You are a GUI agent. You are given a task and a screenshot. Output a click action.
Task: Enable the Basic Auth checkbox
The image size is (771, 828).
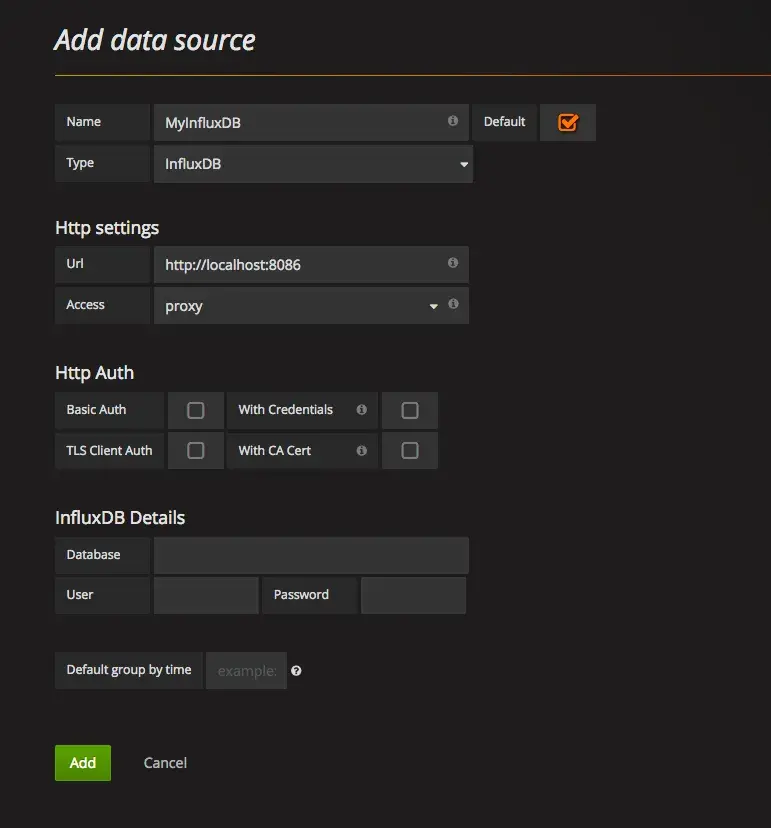pyautogui.click(x=195, y=410)
